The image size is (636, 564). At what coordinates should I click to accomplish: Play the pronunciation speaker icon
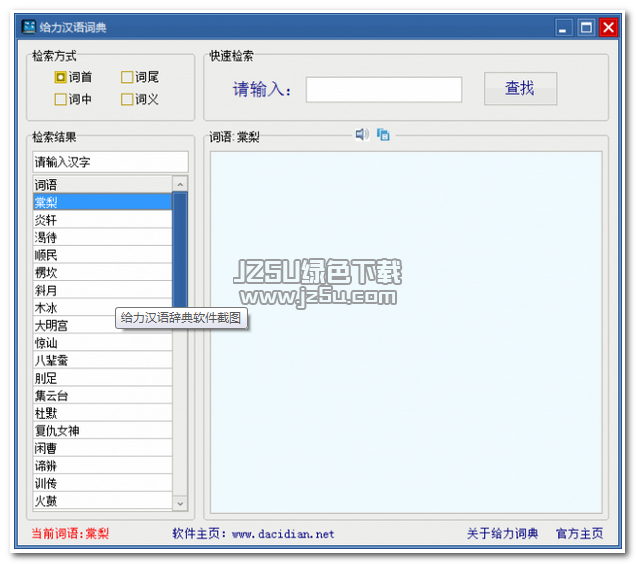tap(362, 134)
